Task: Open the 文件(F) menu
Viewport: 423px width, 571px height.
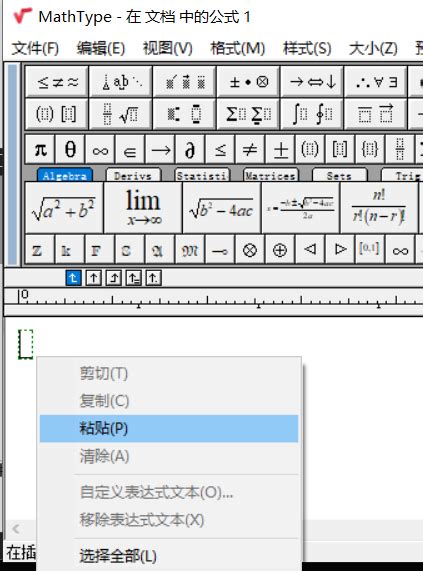Action: tap(35, 48)
